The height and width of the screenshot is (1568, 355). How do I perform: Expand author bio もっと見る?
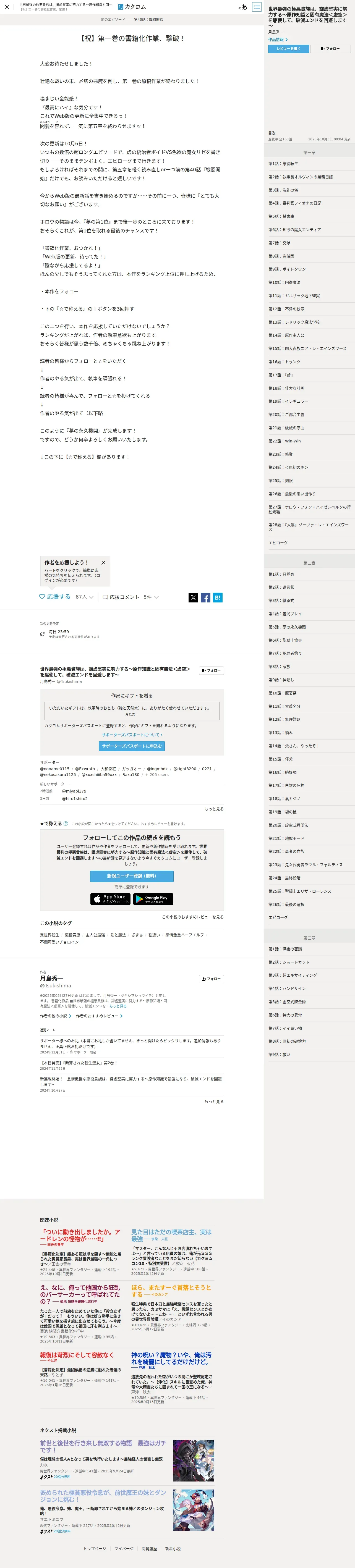click(x=118, y=1006)
